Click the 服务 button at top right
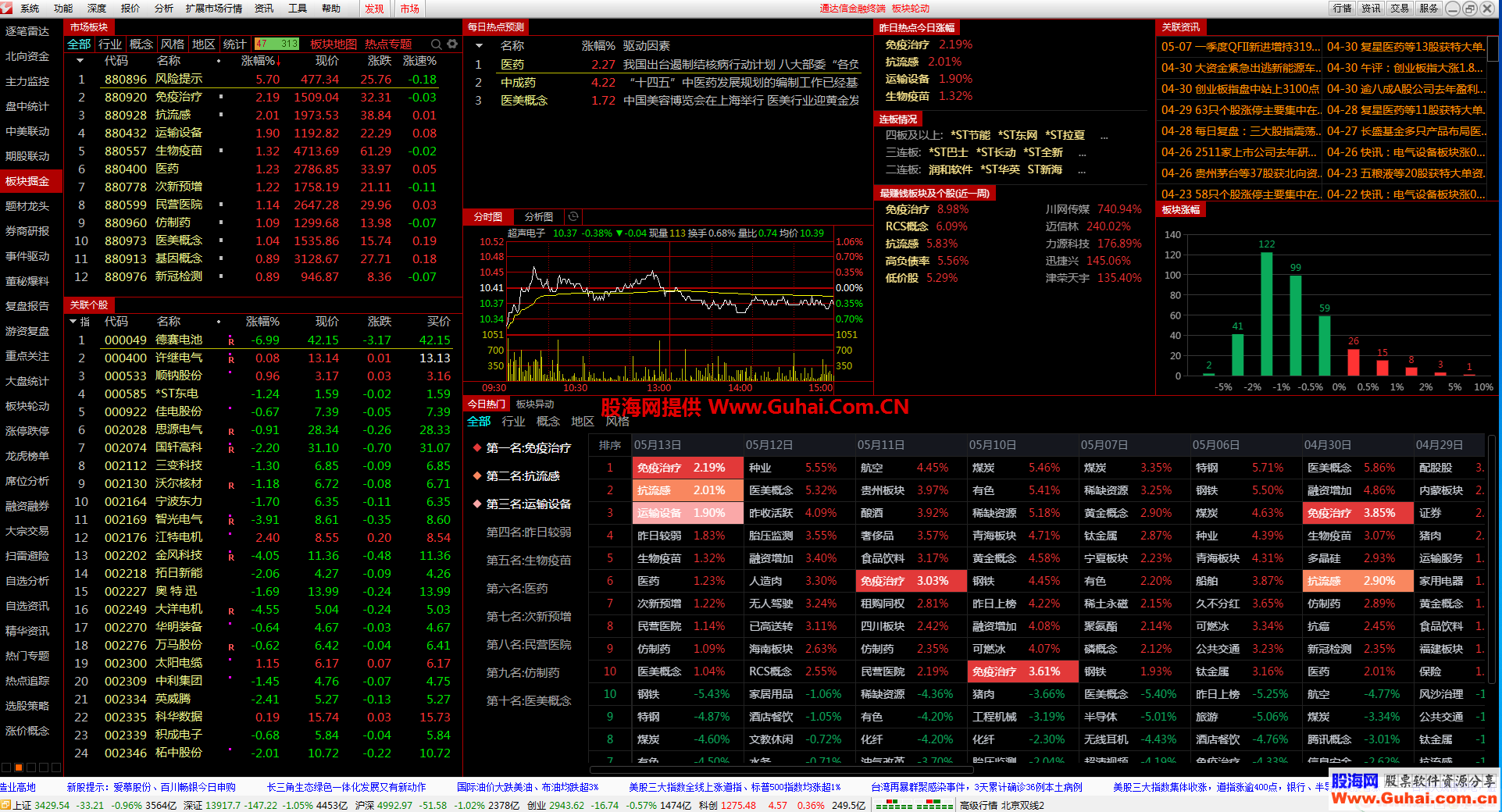 click(1429, 8)
